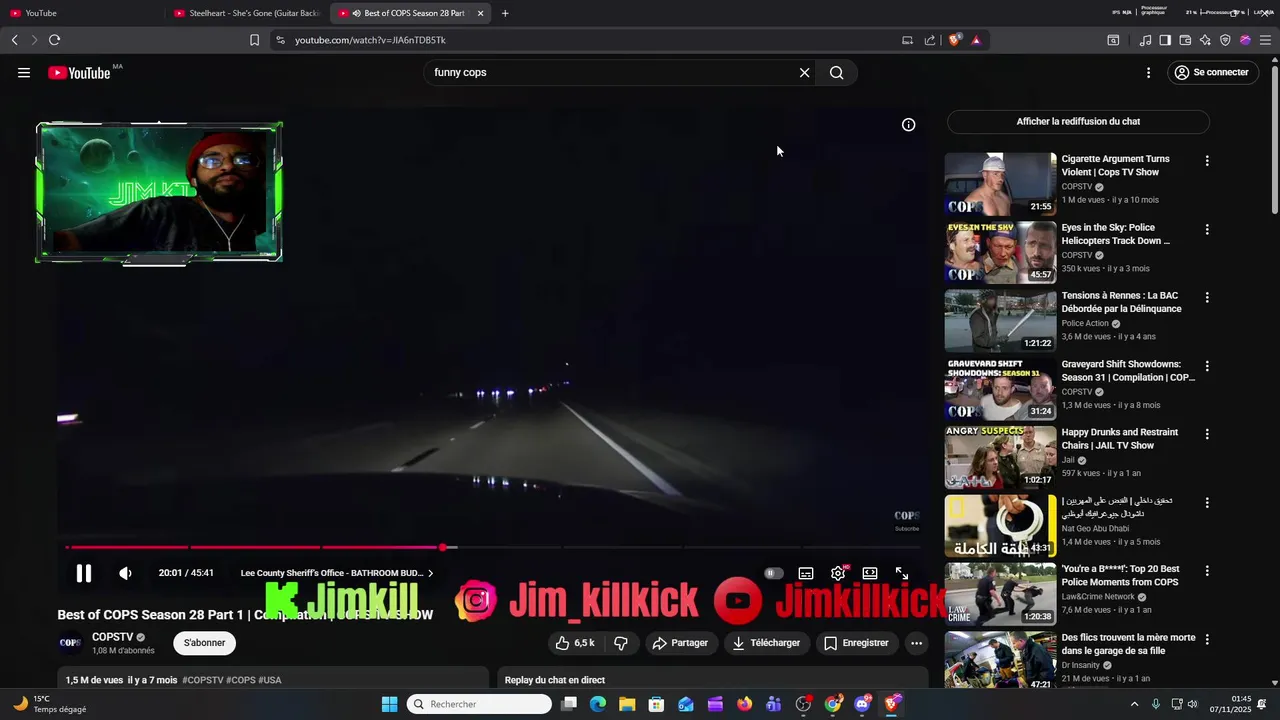Open 'Happy Drunks and Restraint Chairs' thumbnail
The height and width of the screenshot is (720, 1280).
(x=1000, y=457)
